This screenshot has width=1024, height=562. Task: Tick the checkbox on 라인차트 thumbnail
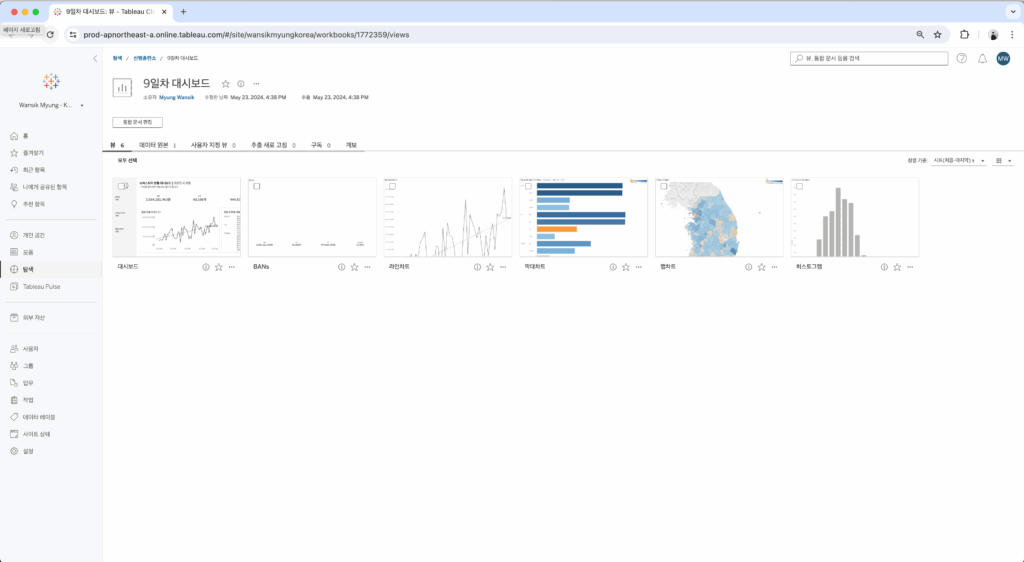(x=393, y=187)
